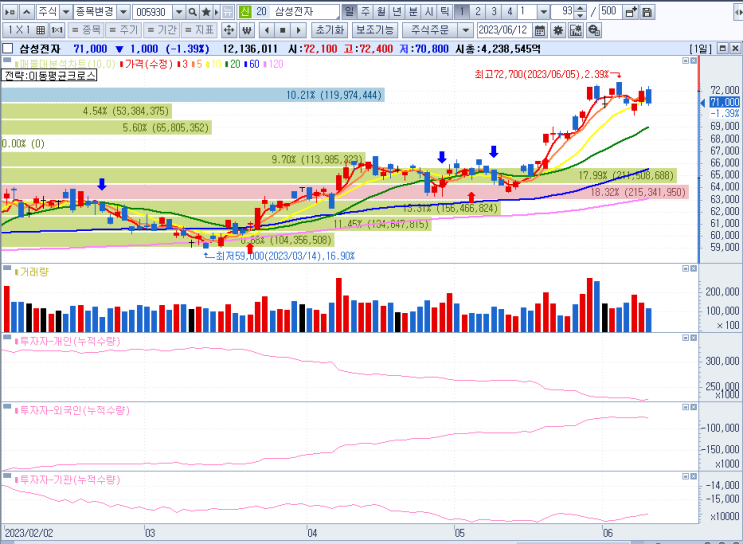Viewport: 743px width, 544px height.
Task: Toggle the 일 daily period button
Action: (349, 12)
